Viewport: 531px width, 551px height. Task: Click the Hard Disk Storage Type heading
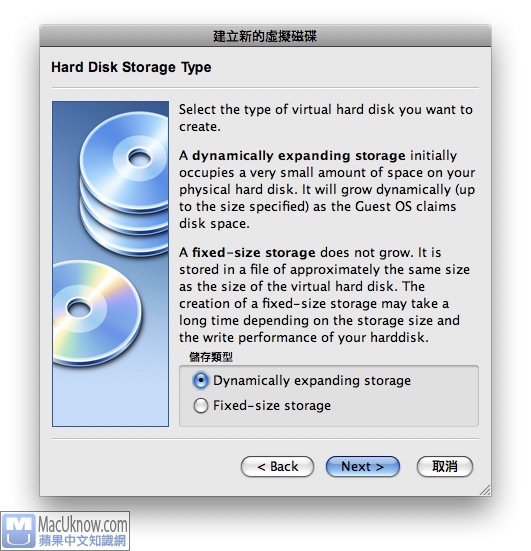pyautogui.click(x=131, y=67)
